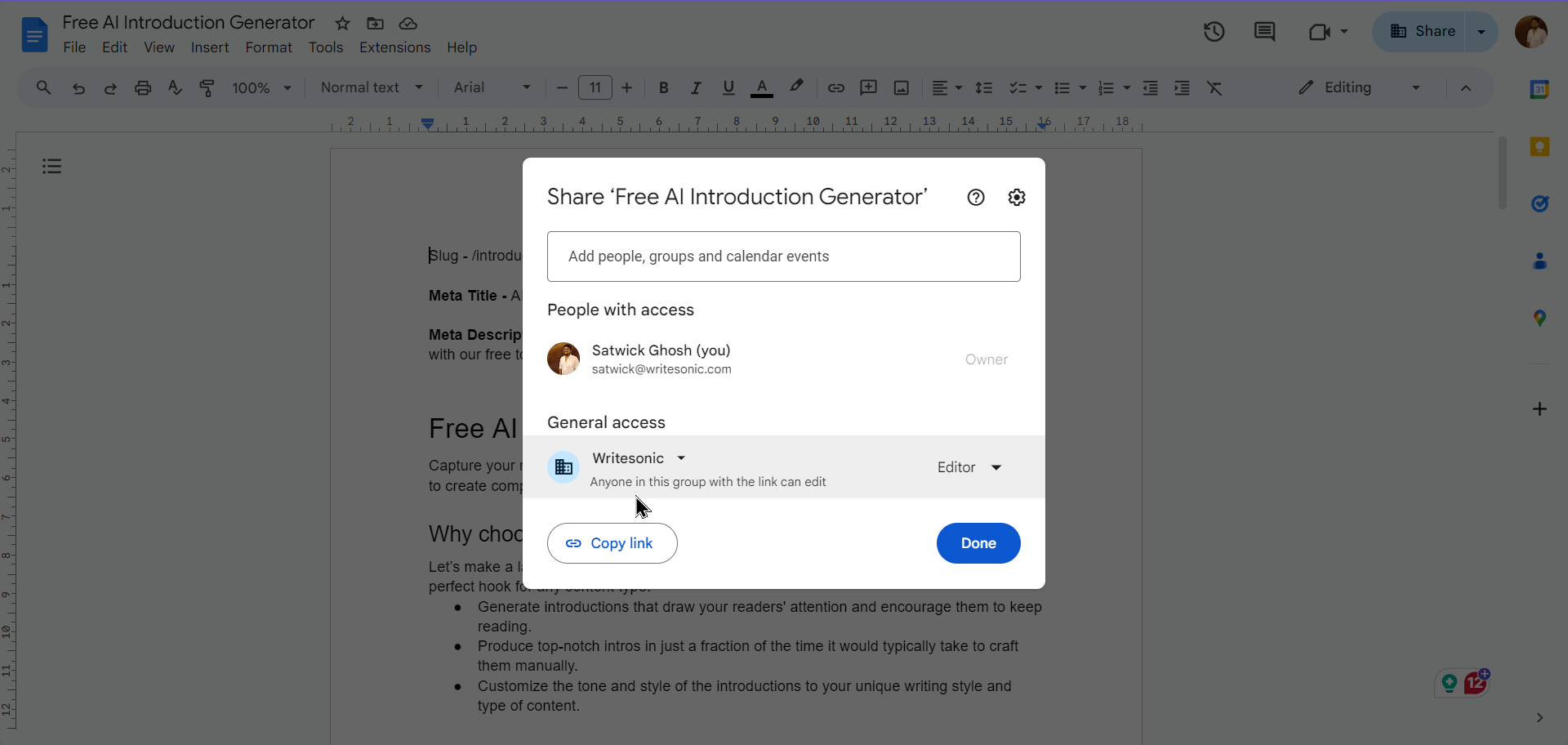The width and height of the screenshot is (1568, 745).
Task: Open the document outline icon
Action: pos(52,167)
